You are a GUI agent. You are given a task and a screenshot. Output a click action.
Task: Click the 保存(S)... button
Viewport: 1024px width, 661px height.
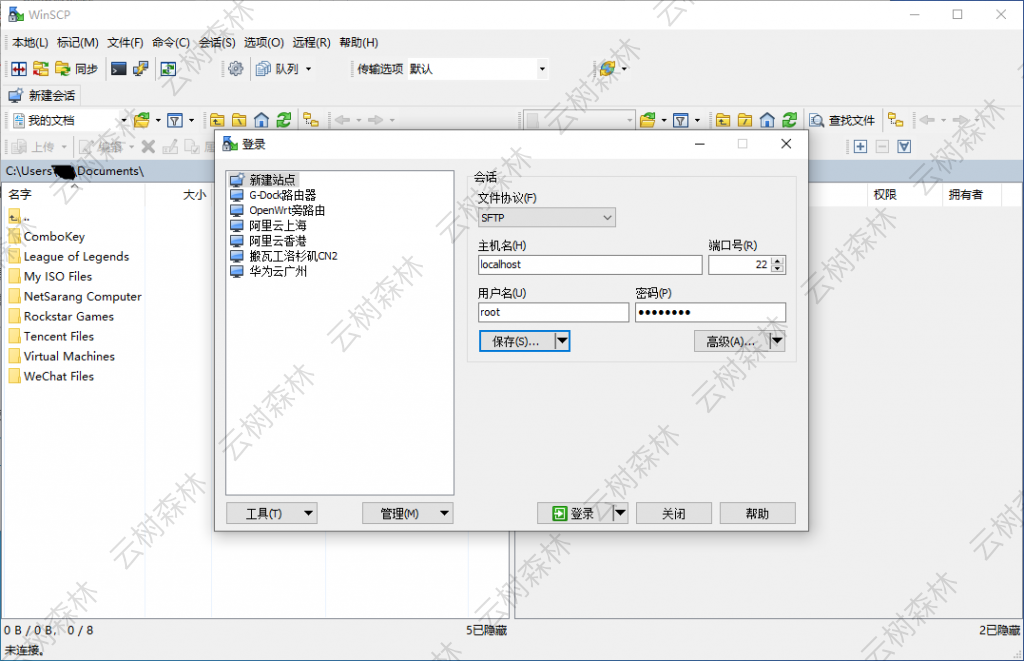[517, 341]
